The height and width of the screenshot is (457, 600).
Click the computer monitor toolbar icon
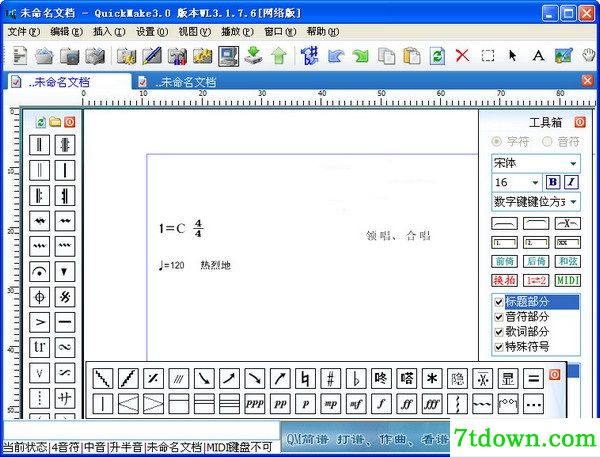(x=228, y=56)
